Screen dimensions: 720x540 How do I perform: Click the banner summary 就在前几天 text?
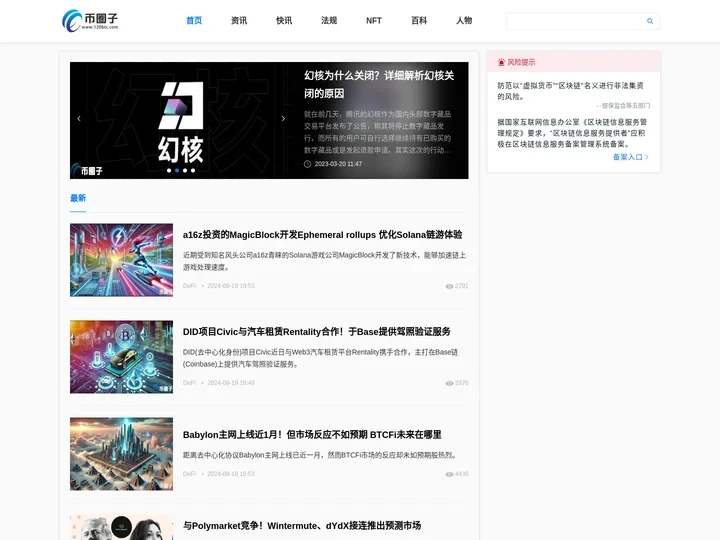pyautogui.click(x=377, y=132)
